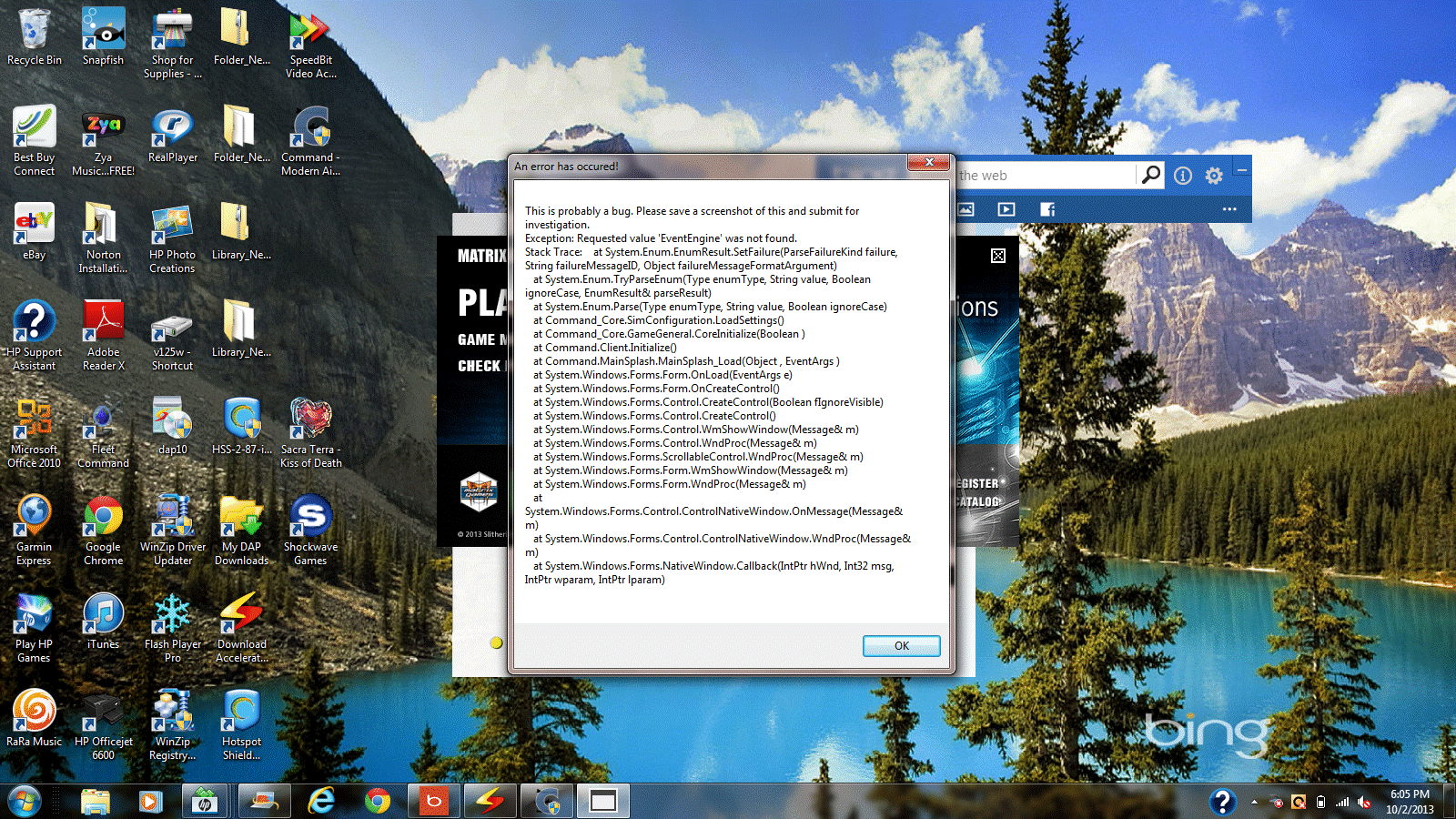Open Bing bar images shortcut
The height and width of the screenshot is (819, 1456).
966,209
